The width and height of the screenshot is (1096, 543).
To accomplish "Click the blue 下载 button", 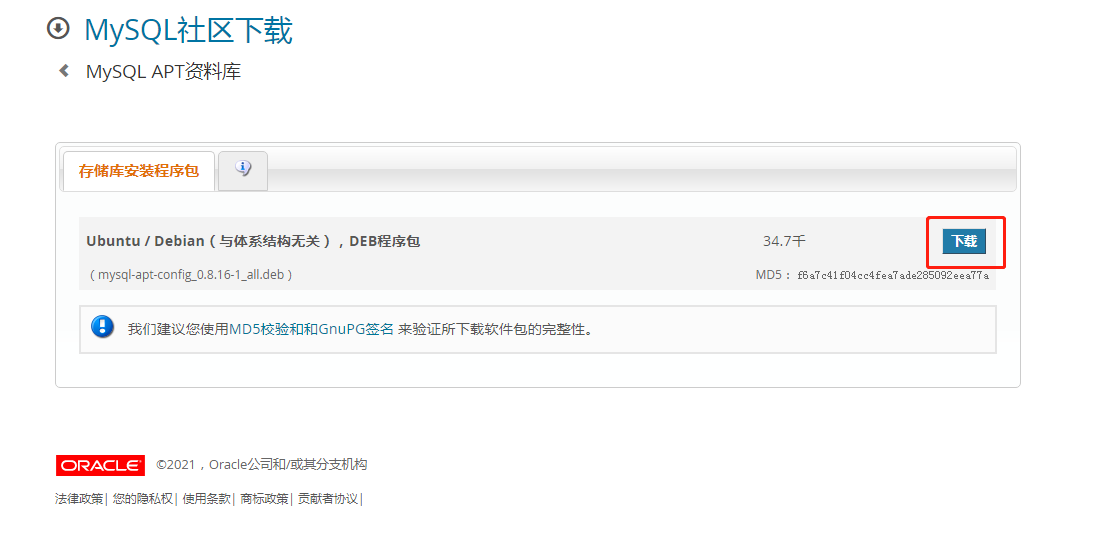I will click(964, 241).
